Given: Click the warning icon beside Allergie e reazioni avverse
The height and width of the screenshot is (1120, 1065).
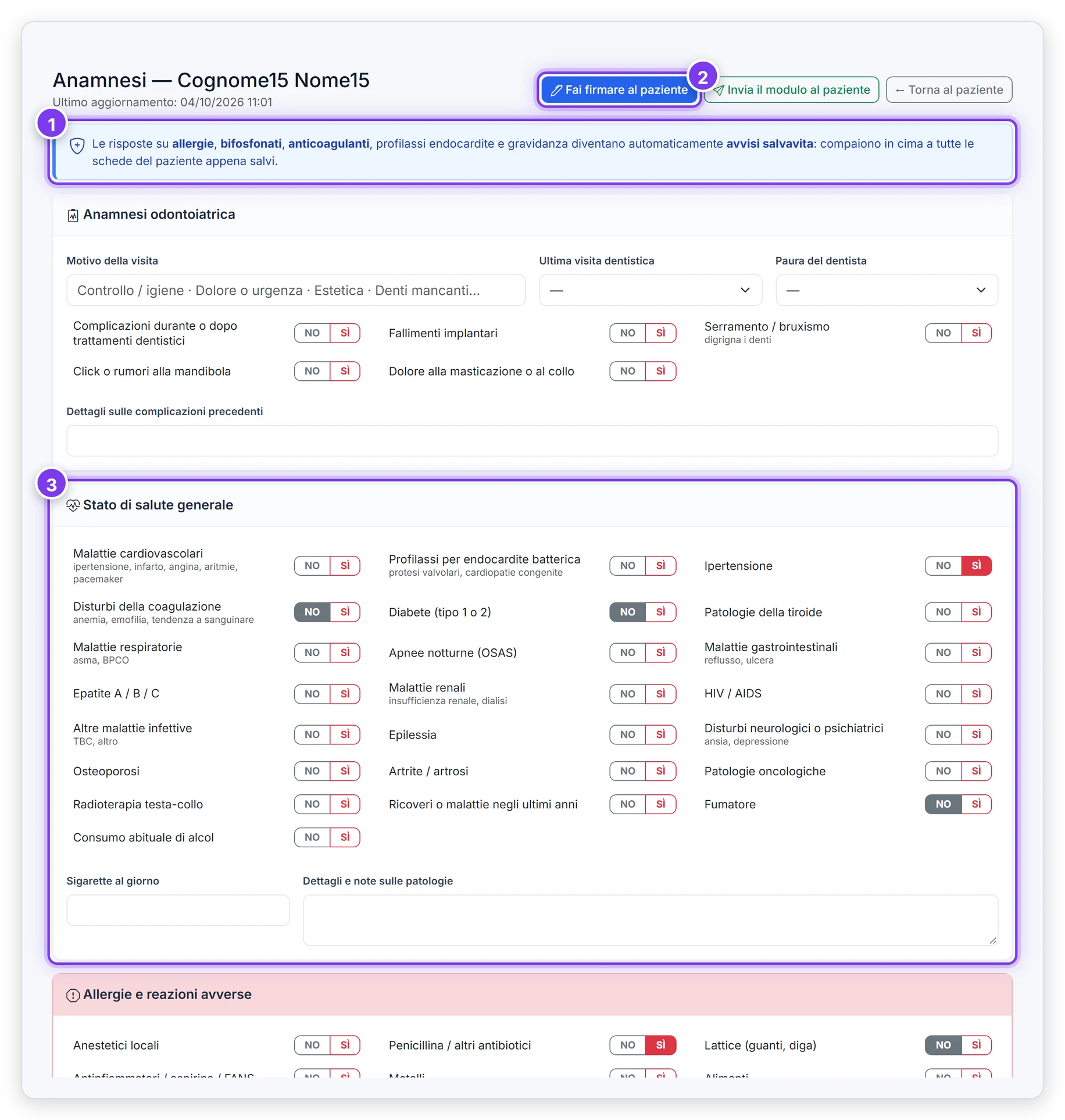Looking at the screenshot, I should (73, 995).
